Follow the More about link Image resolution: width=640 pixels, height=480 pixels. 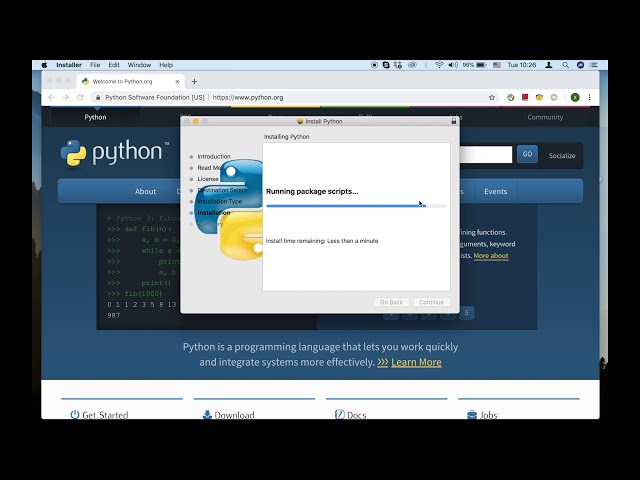(x=491, y=256)
